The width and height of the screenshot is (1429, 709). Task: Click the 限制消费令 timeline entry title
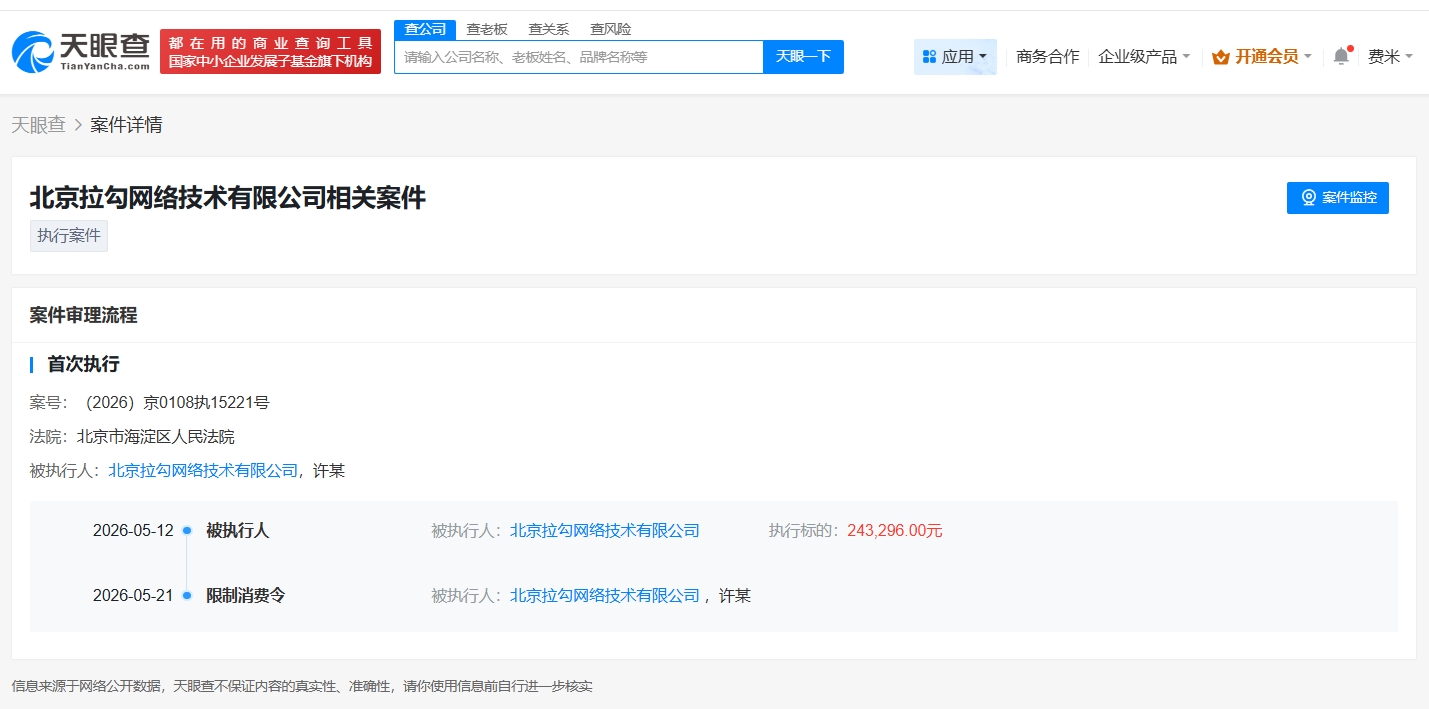tap(246, 596)
